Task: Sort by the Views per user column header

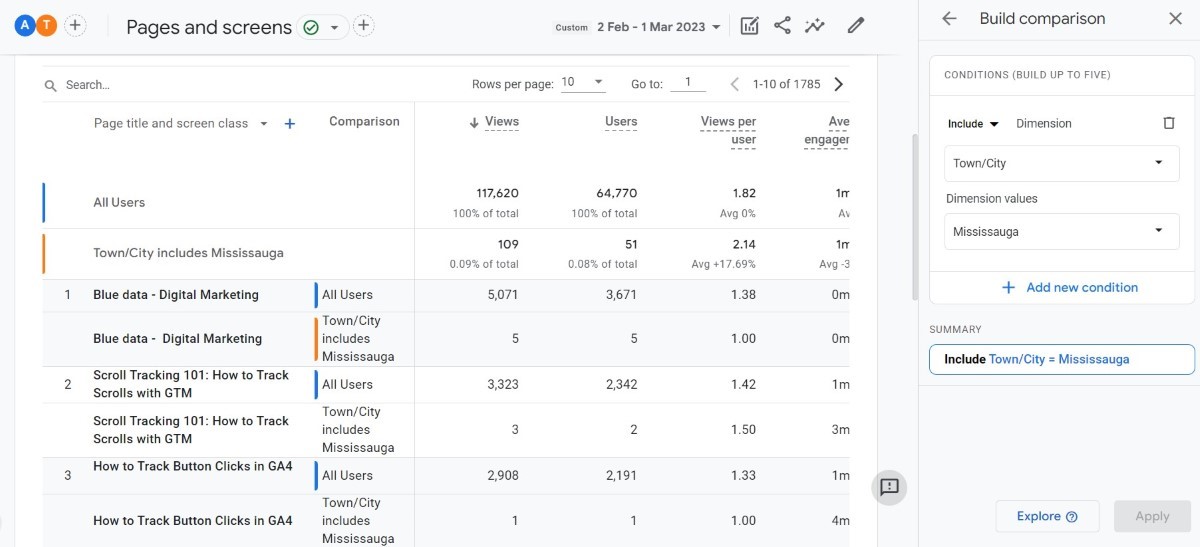Action: 728,130
